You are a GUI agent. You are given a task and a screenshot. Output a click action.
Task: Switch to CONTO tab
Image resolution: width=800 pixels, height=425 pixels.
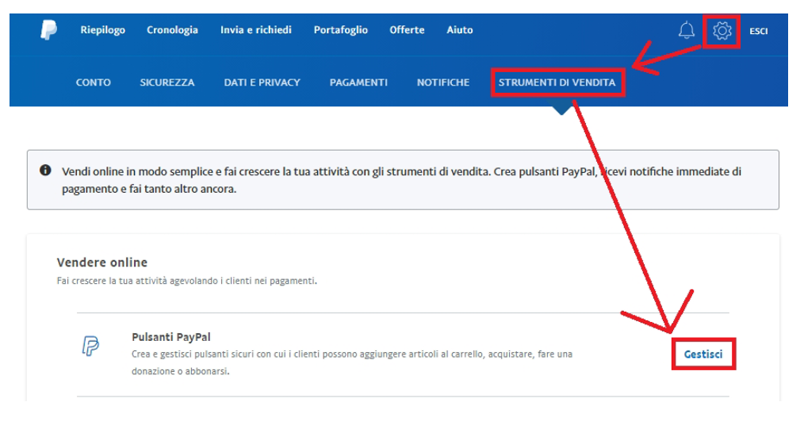tap(93, 83)
